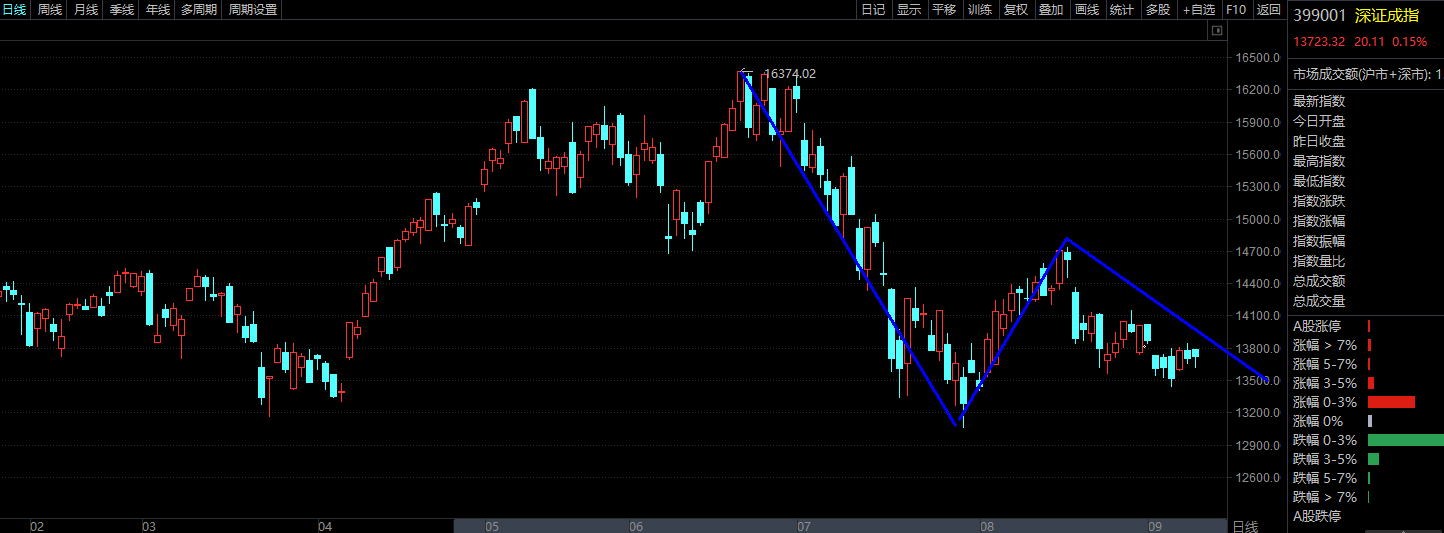Viewport: 1444px width, 533px height.
Task: Activate the 平移 pan tool
Action: (944, 9)
